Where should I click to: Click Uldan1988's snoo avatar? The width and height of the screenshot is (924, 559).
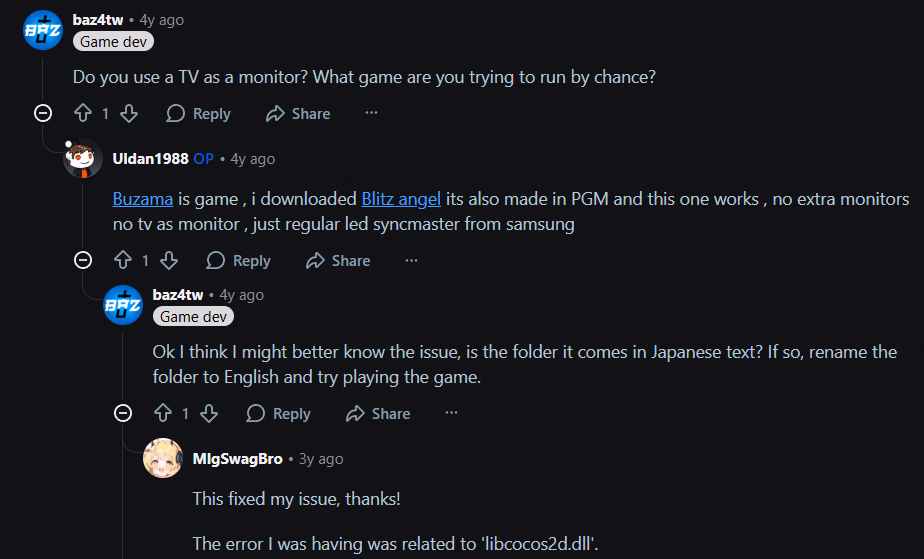click(x=83, y=158)
